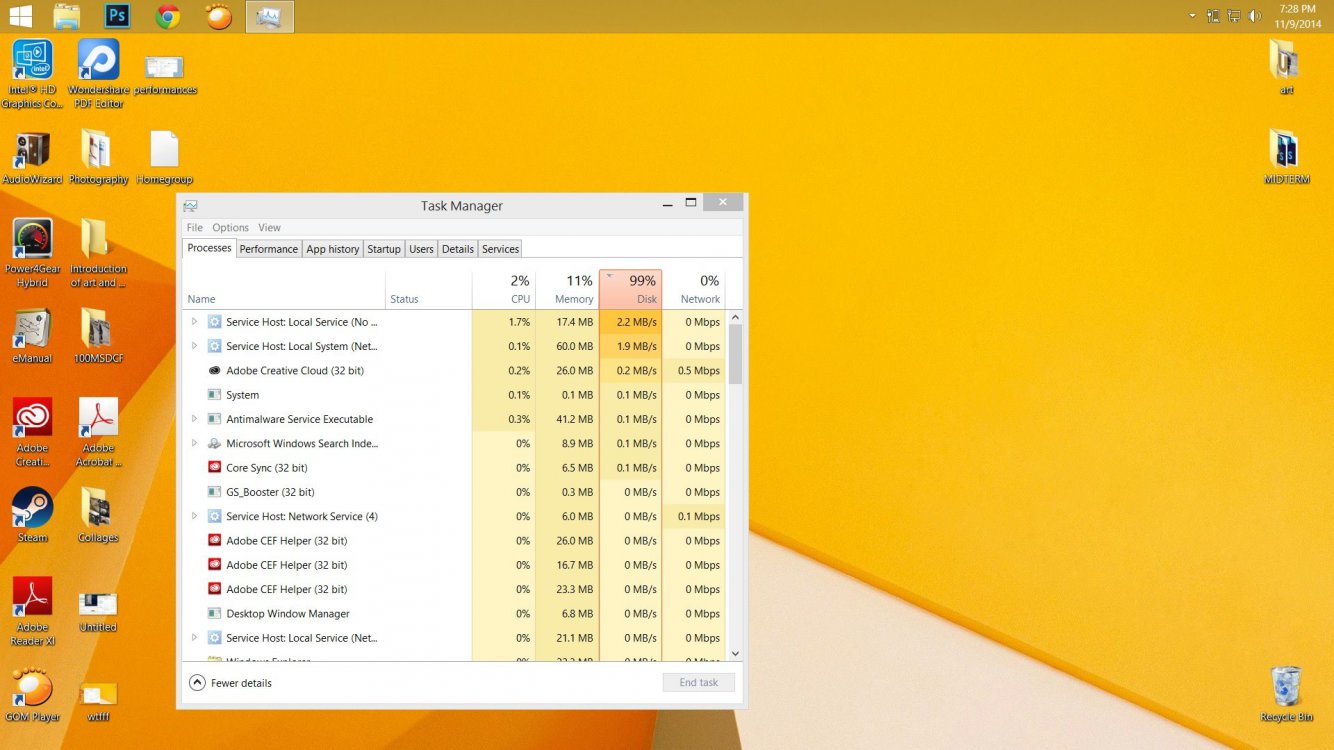Open the View menu
1334x750 pixels.
click(x=269, y=228)
